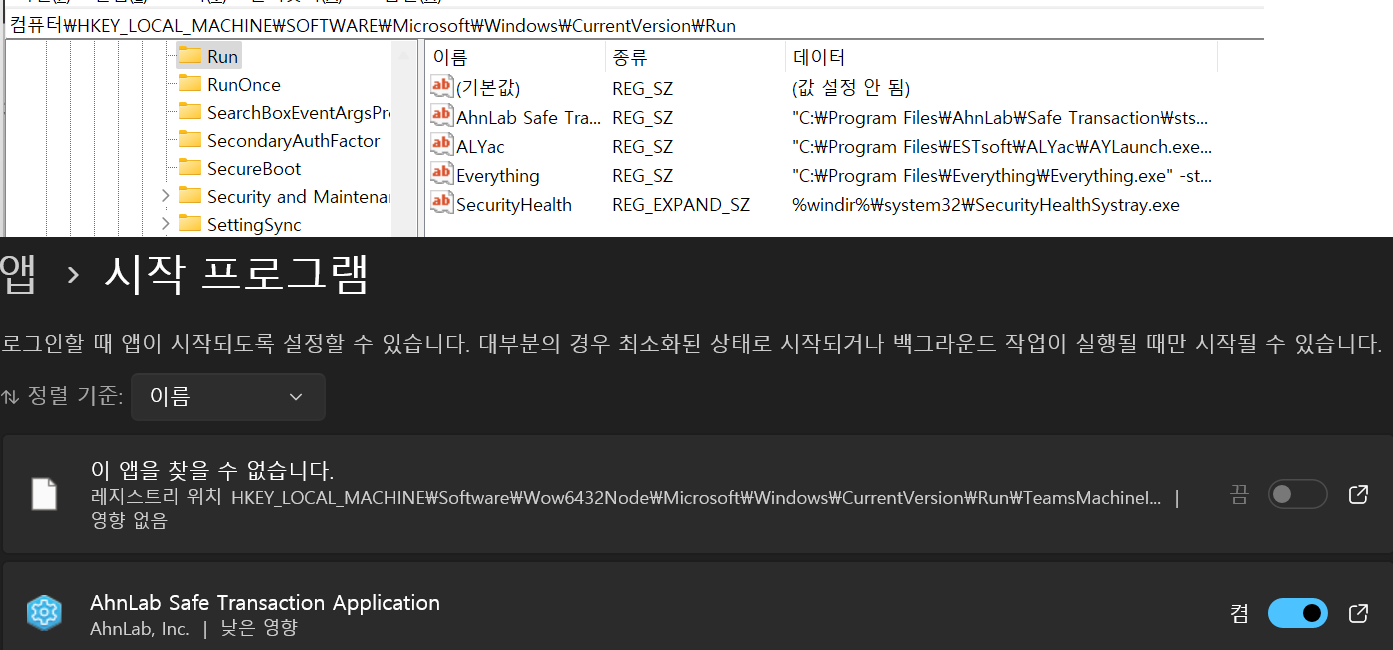Click the string icon of AhnLab Safe Tra... value
This screenshot has height=650, width=1393.
tap(442, 117)
